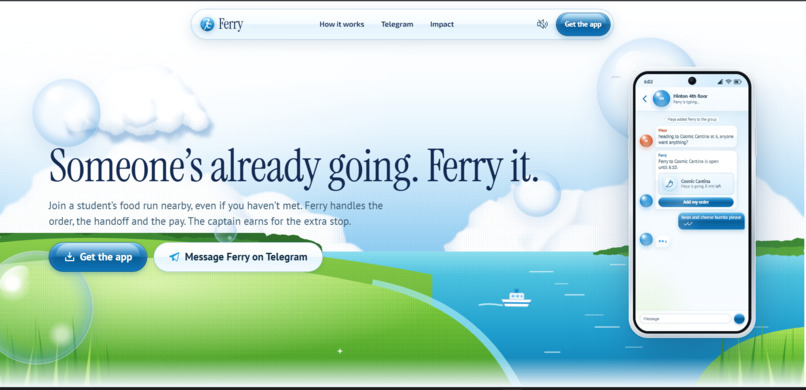Open the Impact nav link
Viewport: 806px width, 390px height.
(442, 24)
